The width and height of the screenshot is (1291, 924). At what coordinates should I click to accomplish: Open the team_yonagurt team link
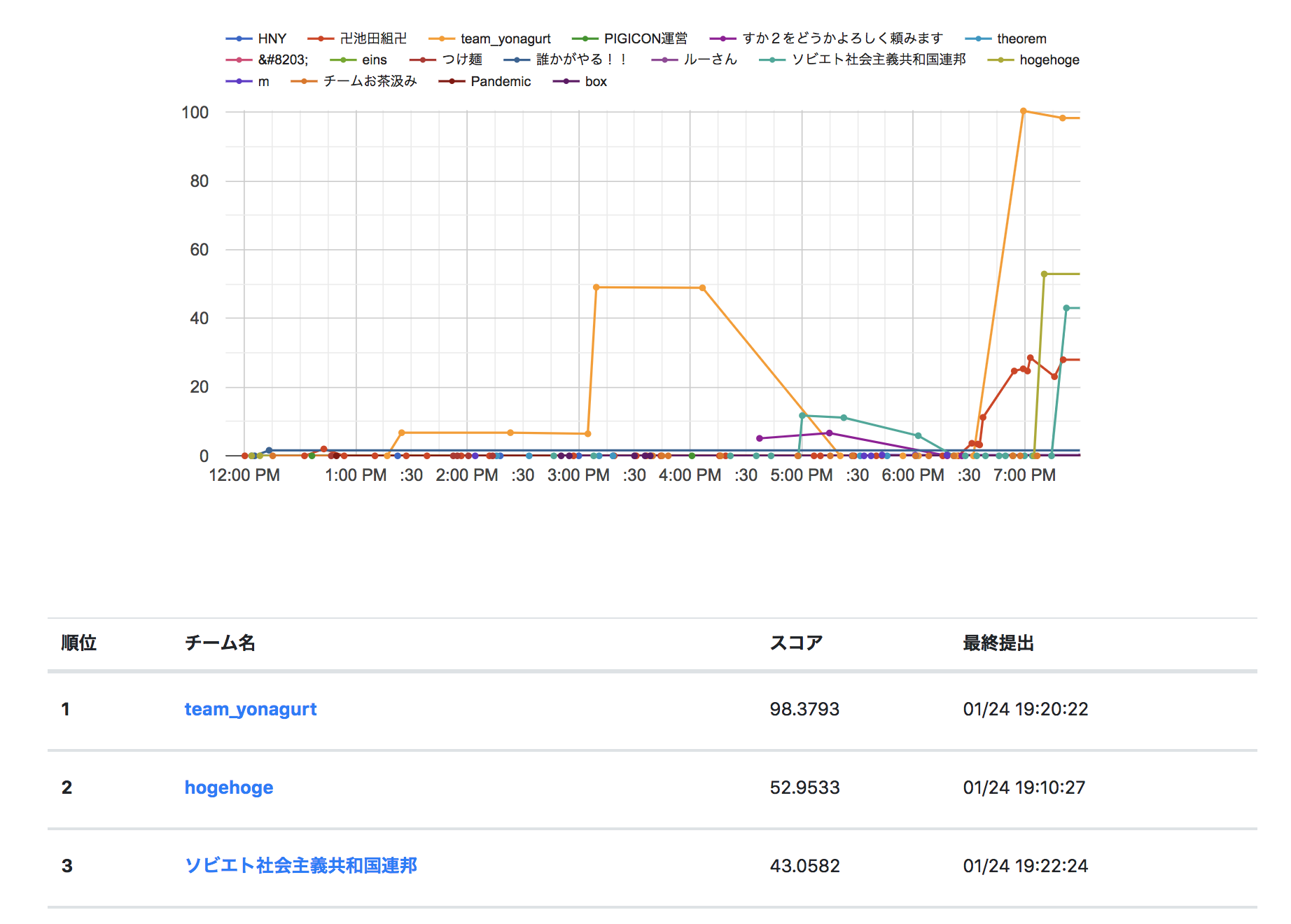coord(250,709)
